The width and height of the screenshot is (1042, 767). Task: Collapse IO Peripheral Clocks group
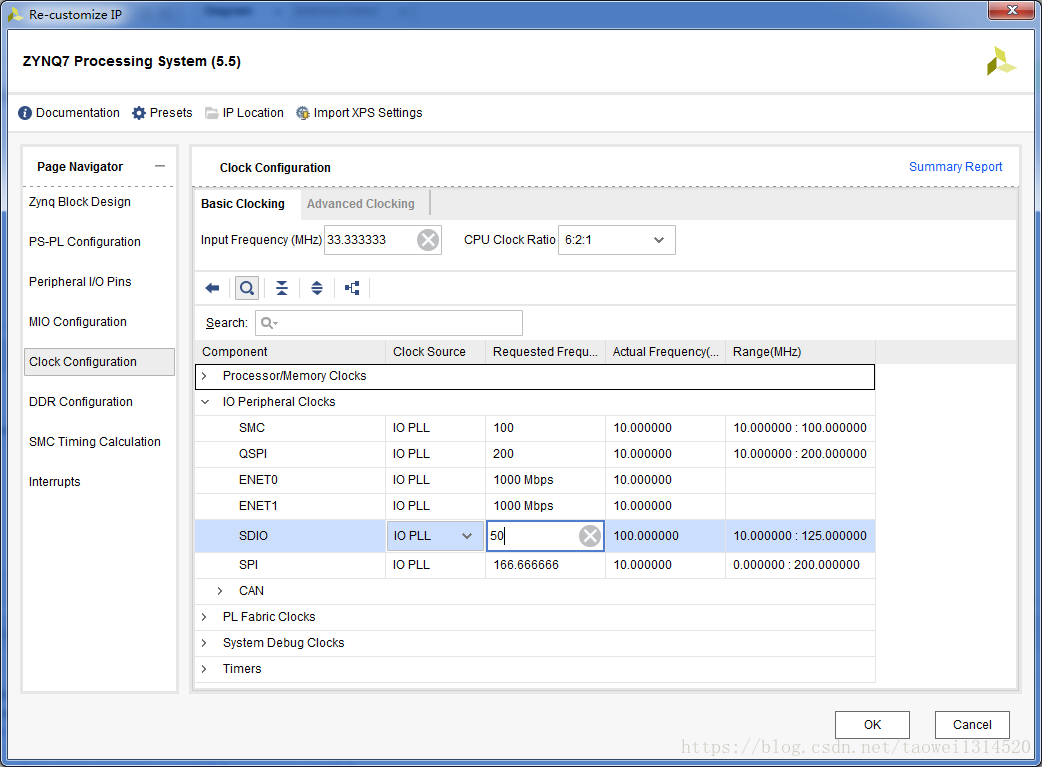click(205, 402)
